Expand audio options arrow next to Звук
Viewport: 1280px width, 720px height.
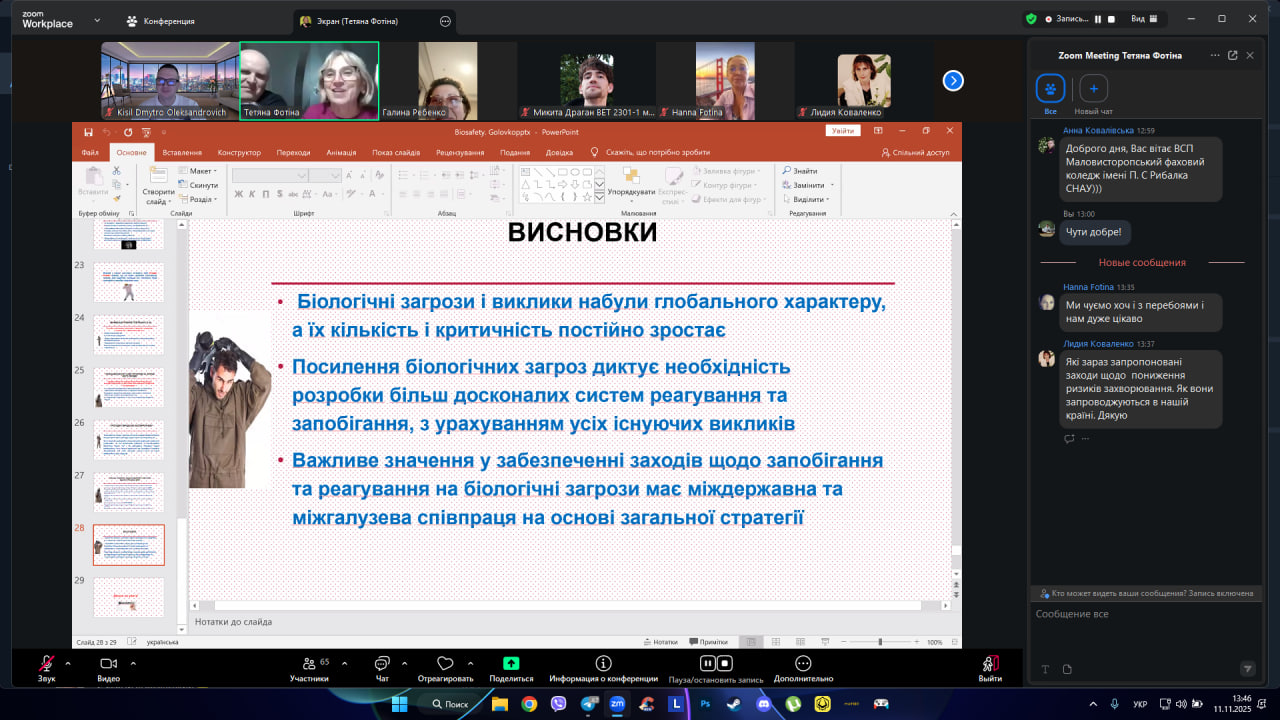(68, 663)
